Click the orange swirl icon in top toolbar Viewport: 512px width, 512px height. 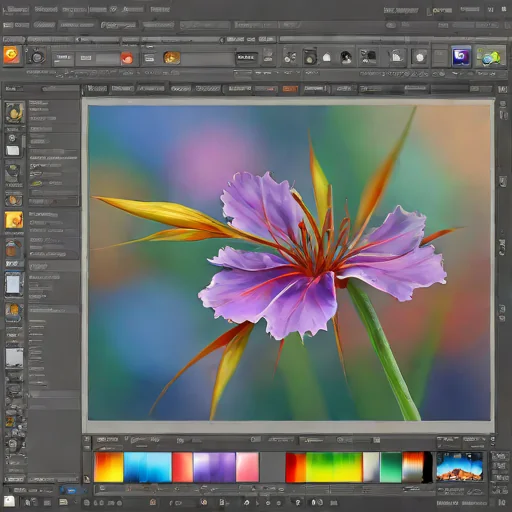tap(12, 55)
